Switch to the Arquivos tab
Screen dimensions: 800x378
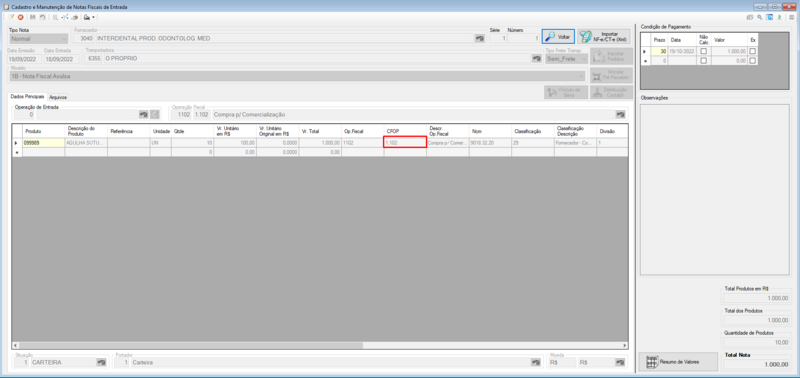point(58,97)
